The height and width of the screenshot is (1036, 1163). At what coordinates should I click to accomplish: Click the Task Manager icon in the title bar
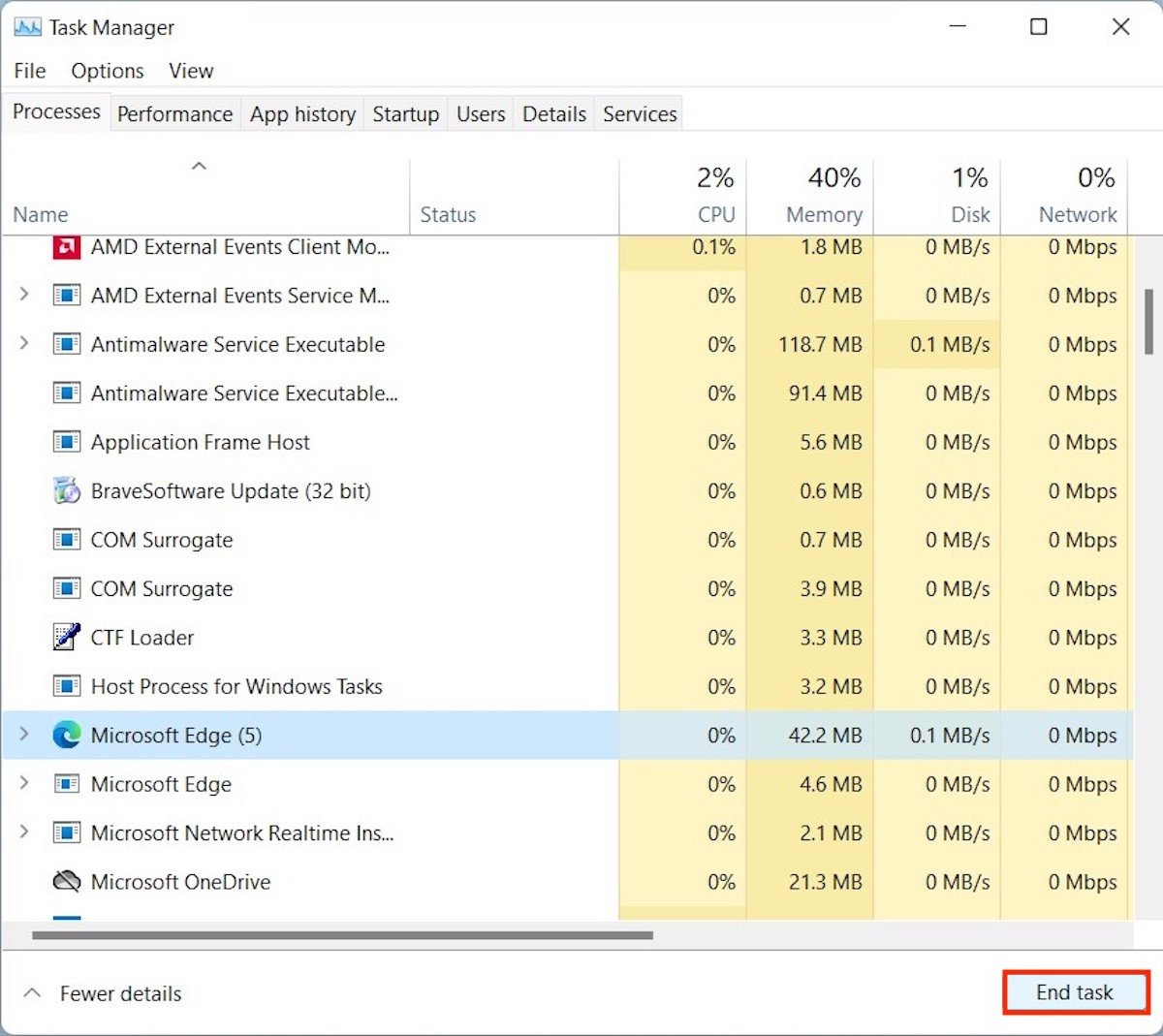tap(26, 26)
